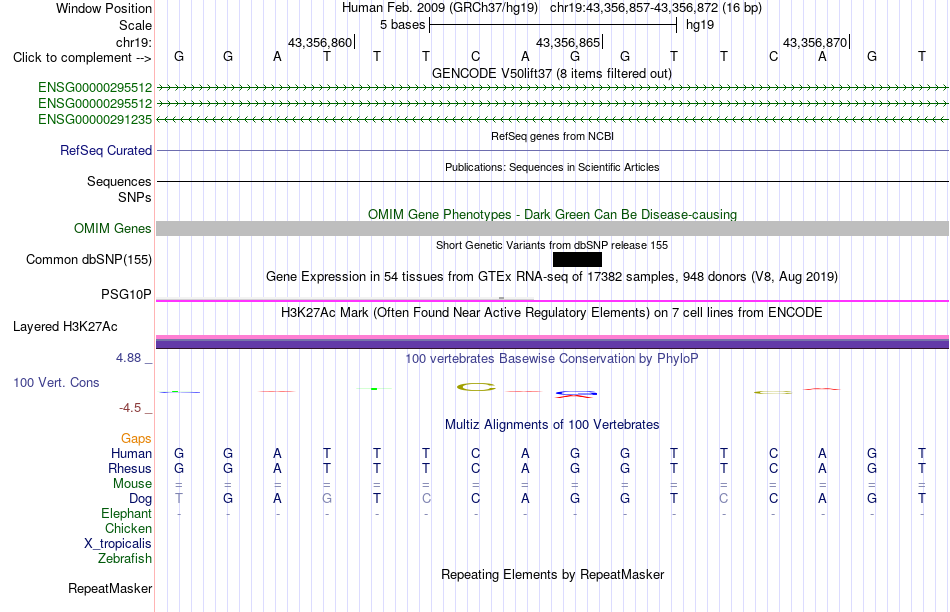Click 'Publications: Sequences in Scientific Articles' title
Viewport: 950px width, 612px height.
(552, 167)
